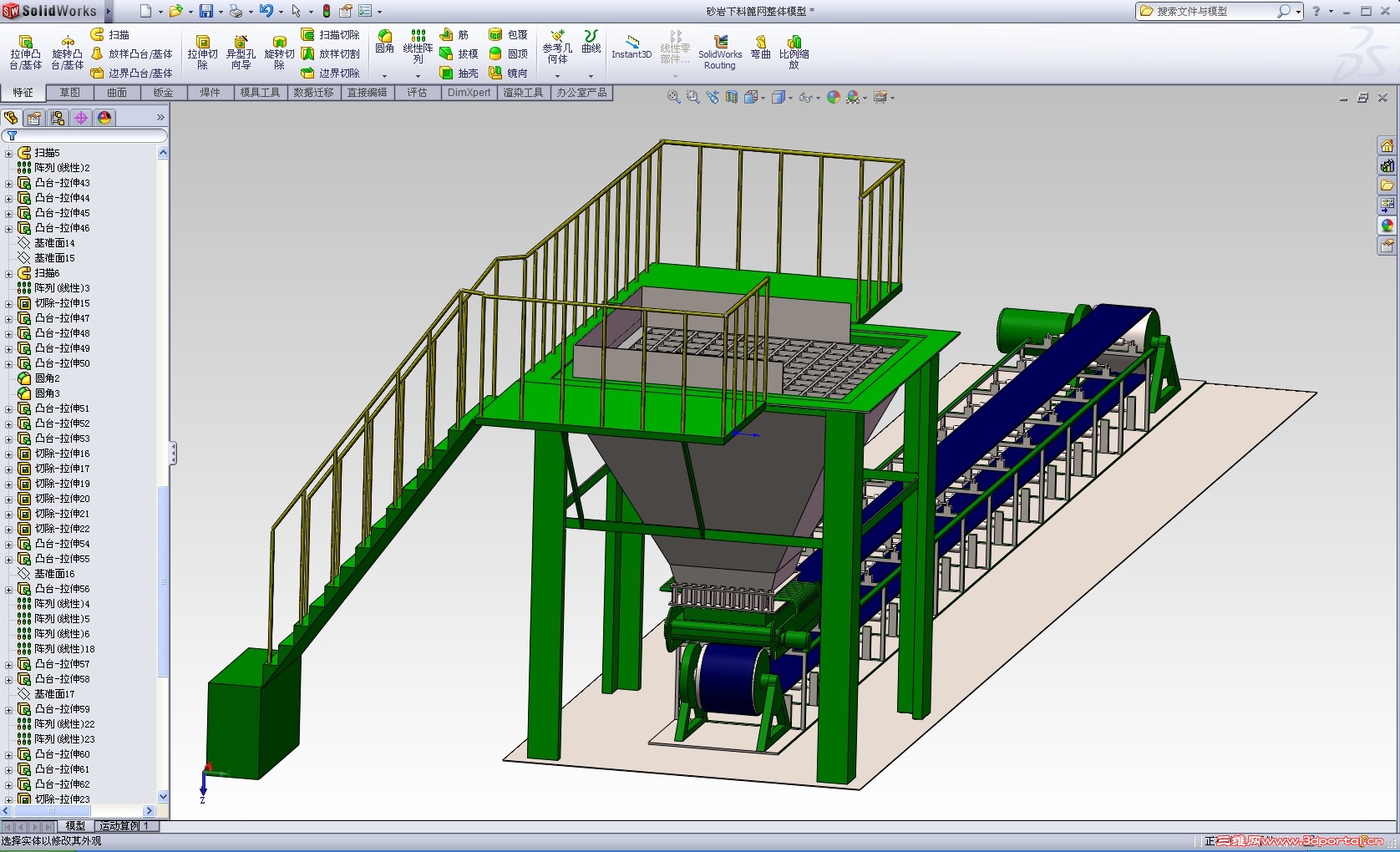Activate the Section View icon
This screenshot has width=1400, height=852.
point(732,97)
